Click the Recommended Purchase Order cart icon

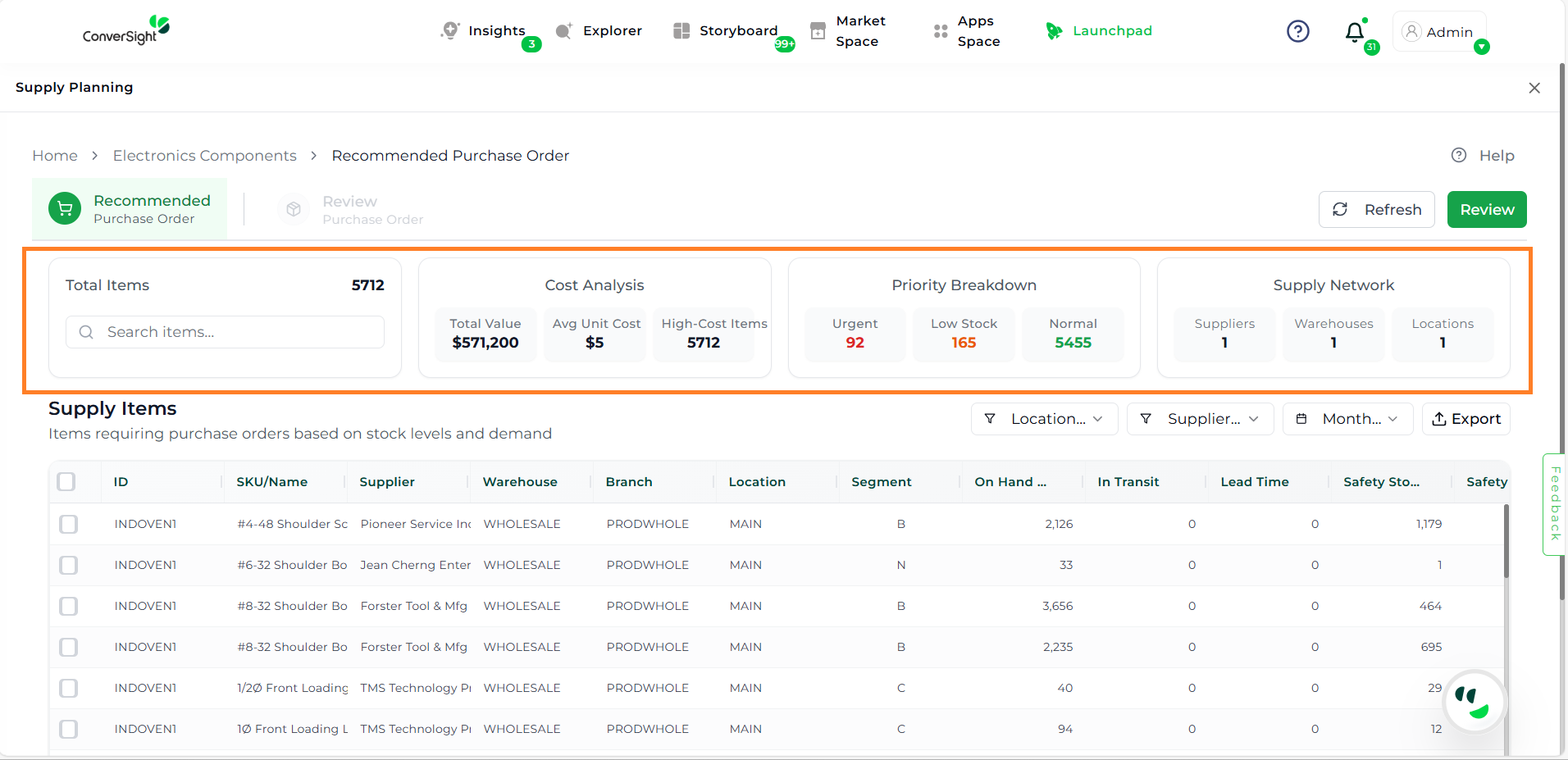coord(65,209)
